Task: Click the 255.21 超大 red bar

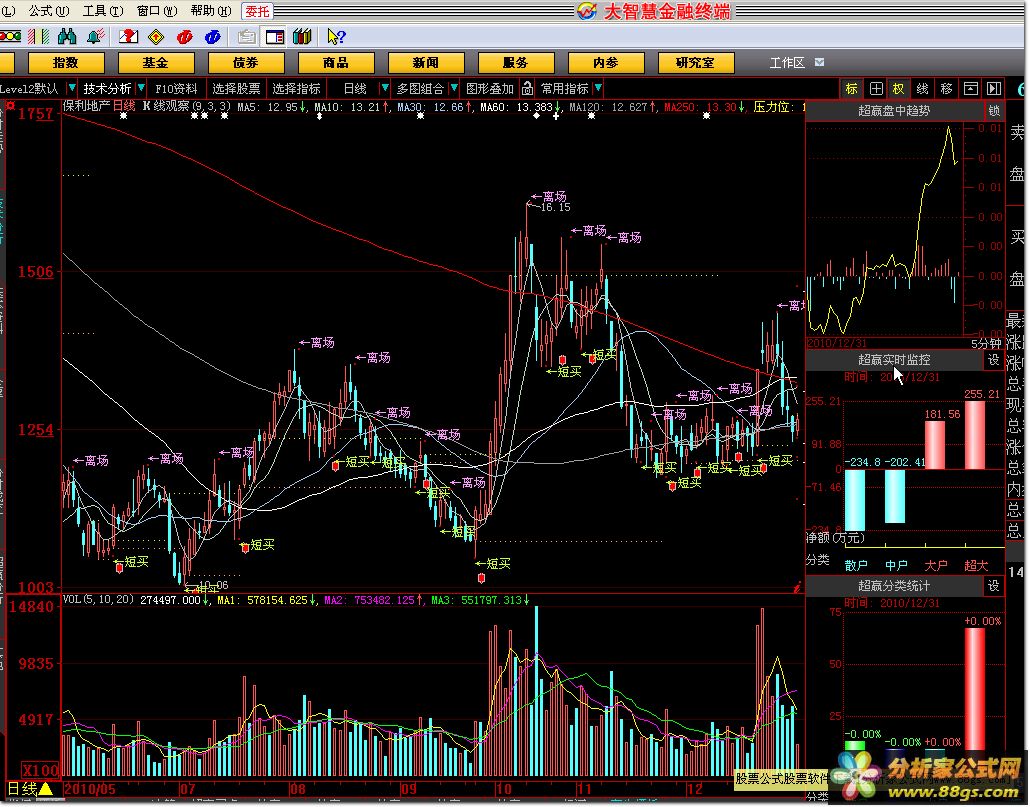Action: pos(975,435)
